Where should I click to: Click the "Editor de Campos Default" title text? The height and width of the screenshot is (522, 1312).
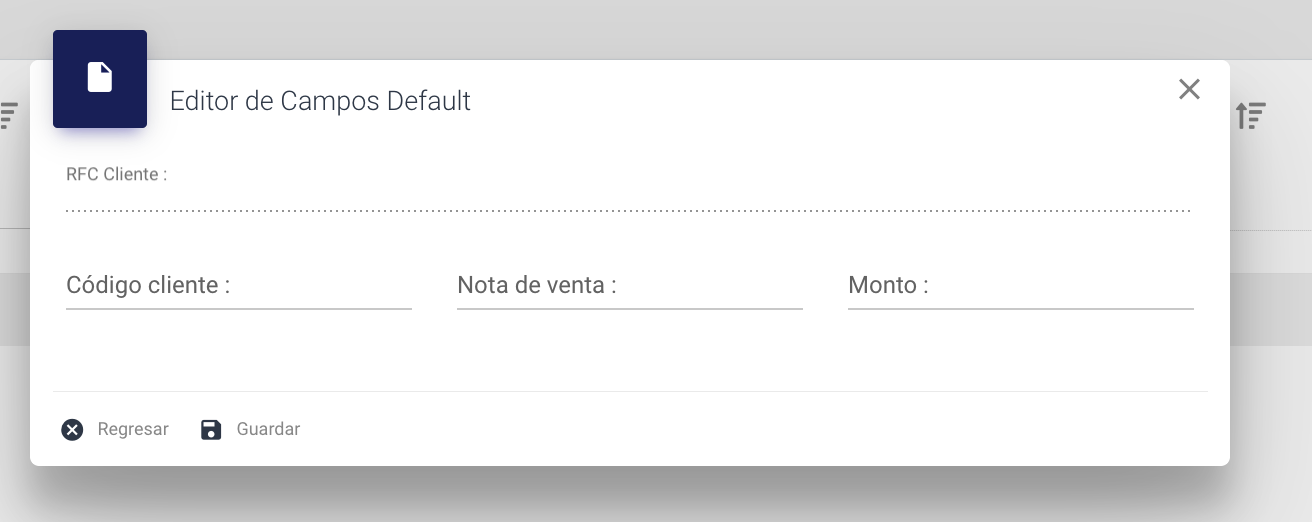(x=320, y=101)
